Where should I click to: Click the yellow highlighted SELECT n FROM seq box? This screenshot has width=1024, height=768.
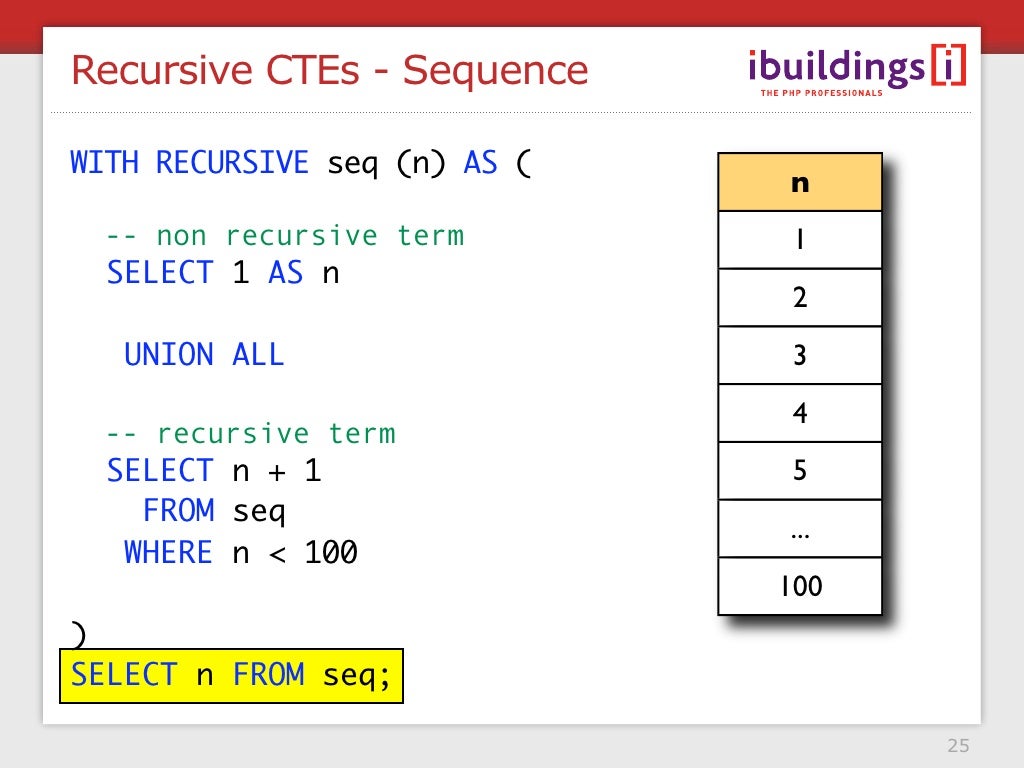point(231,676)
